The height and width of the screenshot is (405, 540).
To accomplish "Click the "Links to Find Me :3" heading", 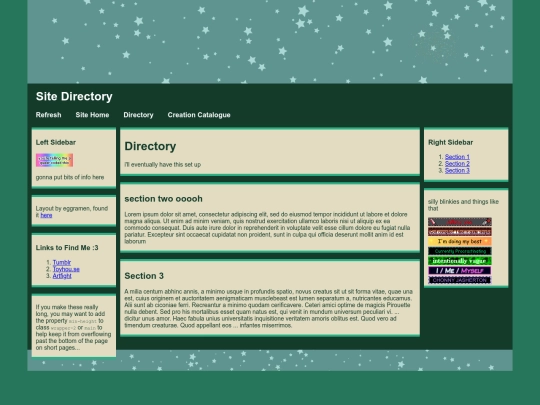I will pyautogui.click(x=67, y=248).
